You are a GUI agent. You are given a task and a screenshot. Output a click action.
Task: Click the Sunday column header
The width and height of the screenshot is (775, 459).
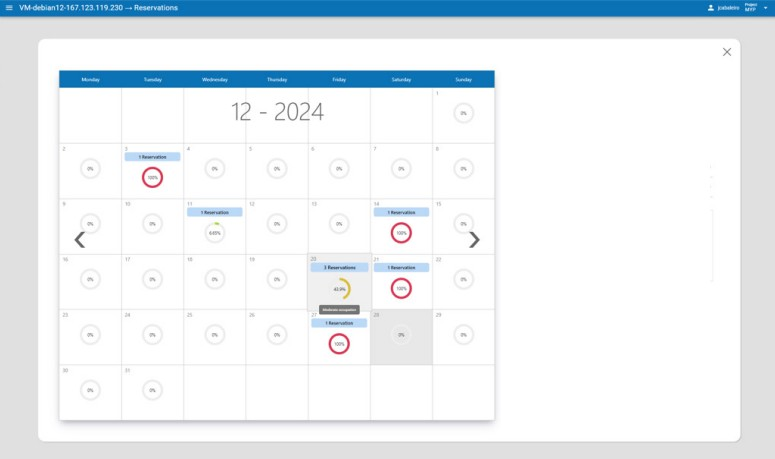click(463, 79)
